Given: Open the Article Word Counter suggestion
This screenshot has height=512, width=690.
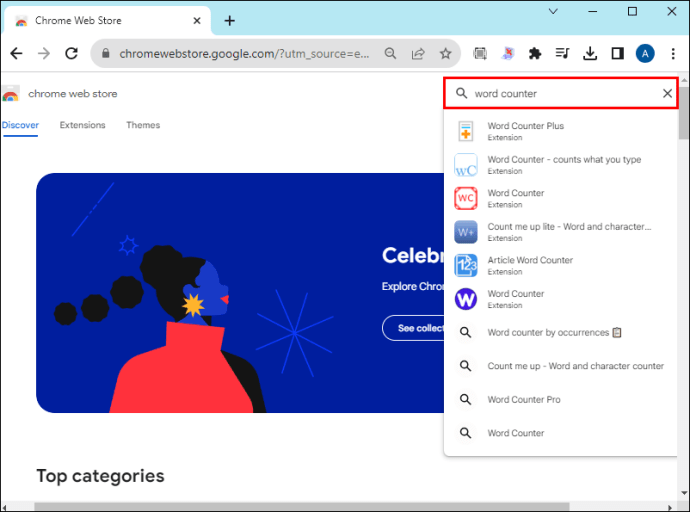Looking at the screenshot, I should [x=561, y=265].
